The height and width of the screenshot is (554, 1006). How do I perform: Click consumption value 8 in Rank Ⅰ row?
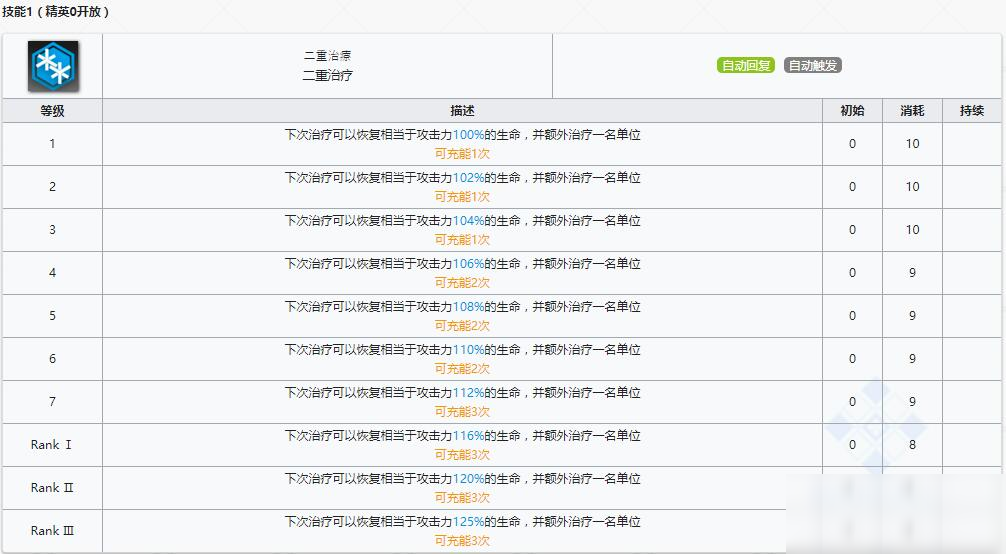click(x=912, y=445)
